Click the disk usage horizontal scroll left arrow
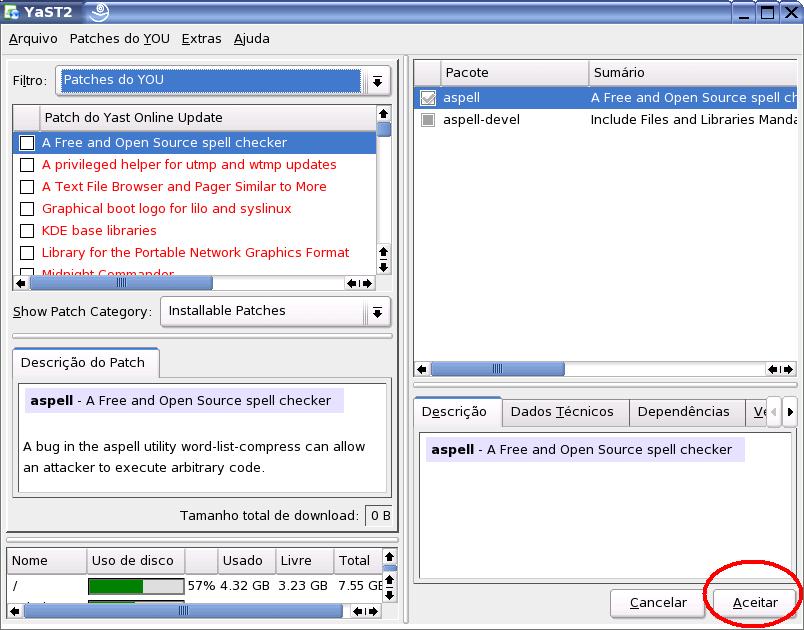The height and width of the screenshot is (630, 804). coord(15,611)
